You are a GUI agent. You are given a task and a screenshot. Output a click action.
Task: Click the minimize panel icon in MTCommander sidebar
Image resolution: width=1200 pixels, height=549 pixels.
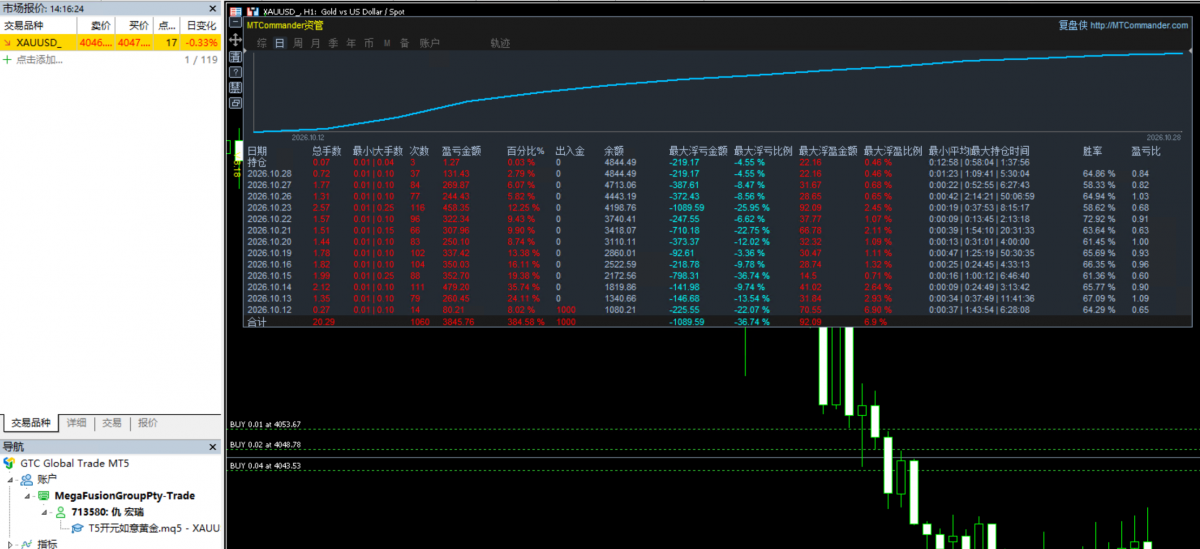tap(236, 22)
